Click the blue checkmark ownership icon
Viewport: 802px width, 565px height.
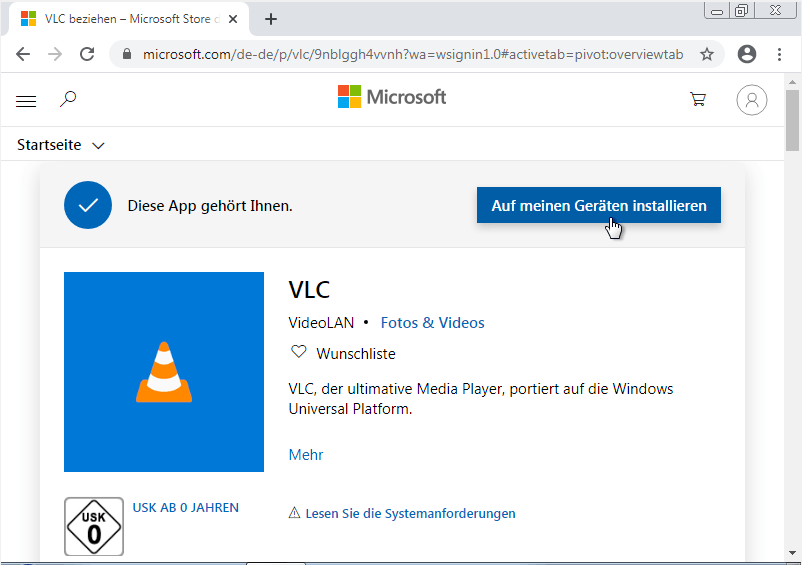88,205
